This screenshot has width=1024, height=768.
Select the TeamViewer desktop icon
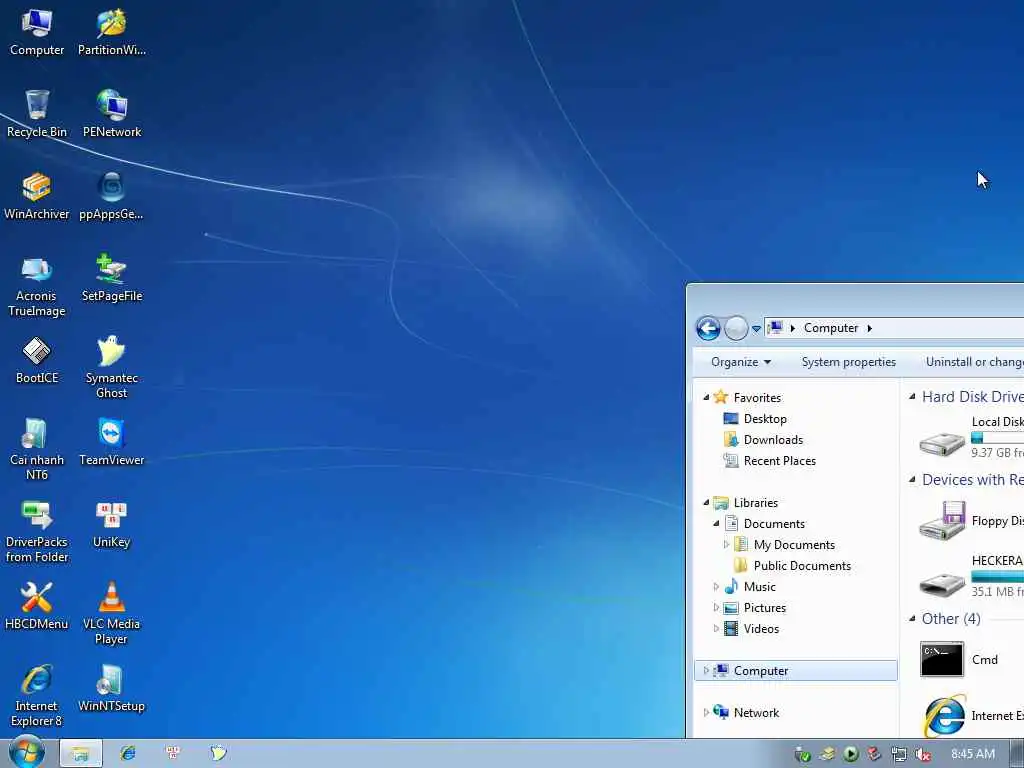point(112,443)
